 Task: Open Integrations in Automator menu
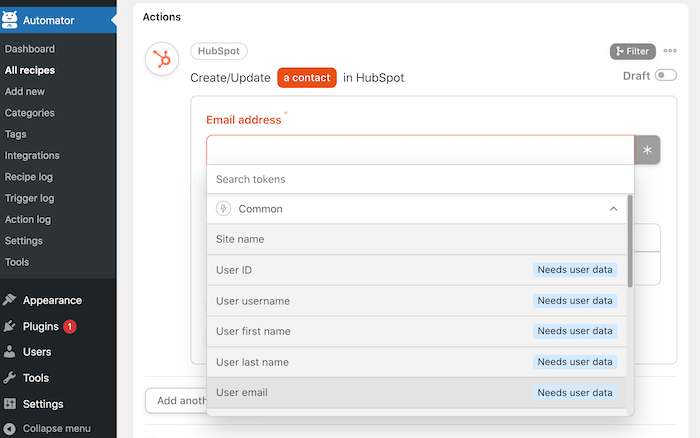pyautogui.click(x=32, y=155)
